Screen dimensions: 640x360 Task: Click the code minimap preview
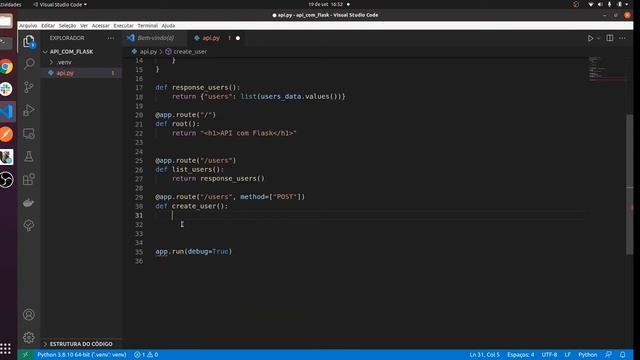coord(606,69)
